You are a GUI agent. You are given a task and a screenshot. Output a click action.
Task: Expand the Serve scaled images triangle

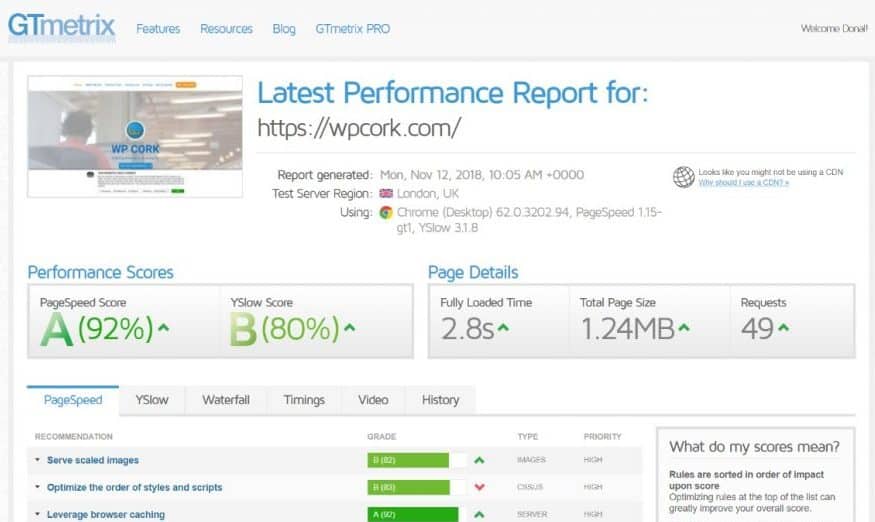click(37, 459)
